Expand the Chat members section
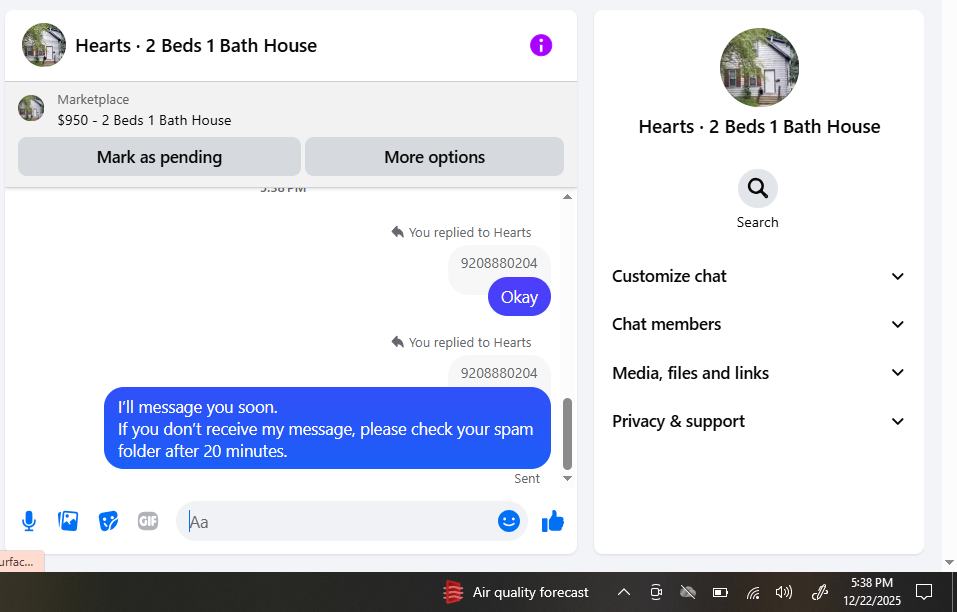 point(758,324)
